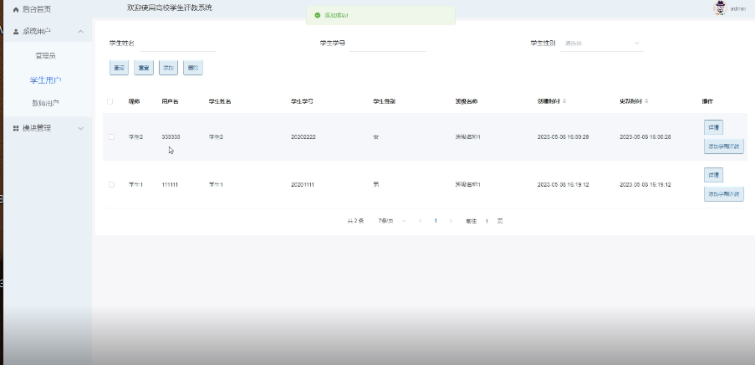
Task: Sort by 更新时间 using its sort arrows
Action: point(646,102)
